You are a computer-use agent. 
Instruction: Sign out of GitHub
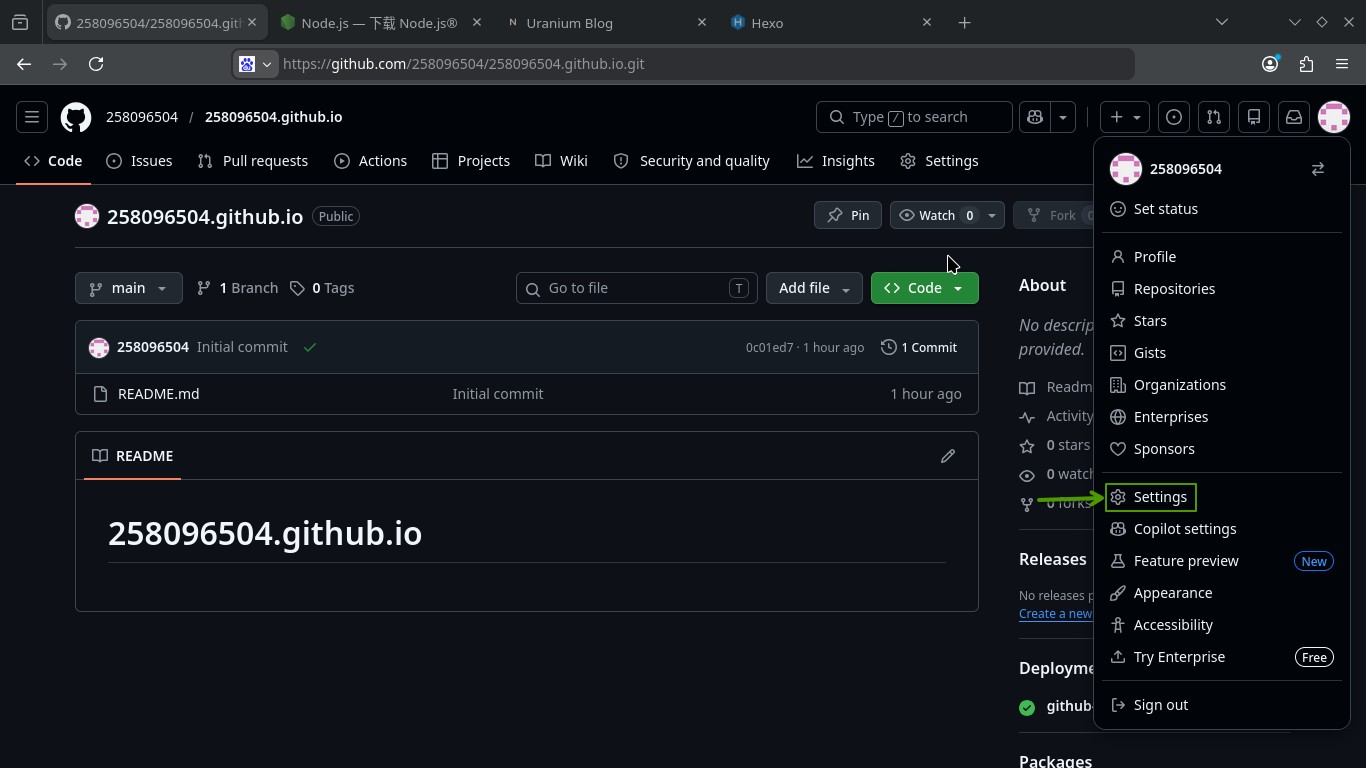coord(1221,705)
